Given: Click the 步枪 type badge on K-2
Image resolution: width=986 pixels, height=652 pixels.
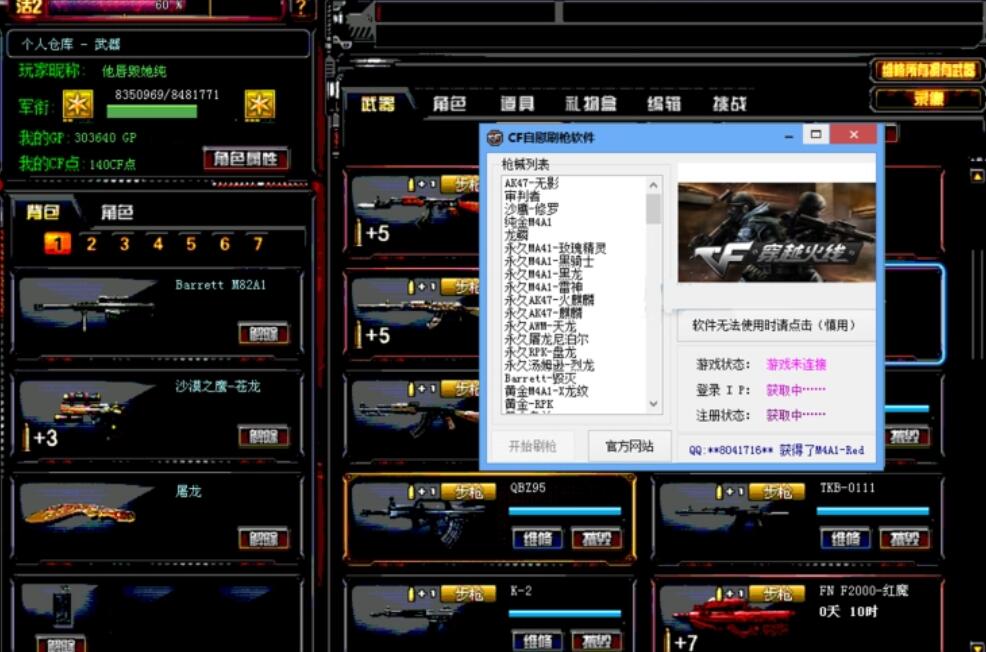Looking at the screenshot, I should (468, 594).
